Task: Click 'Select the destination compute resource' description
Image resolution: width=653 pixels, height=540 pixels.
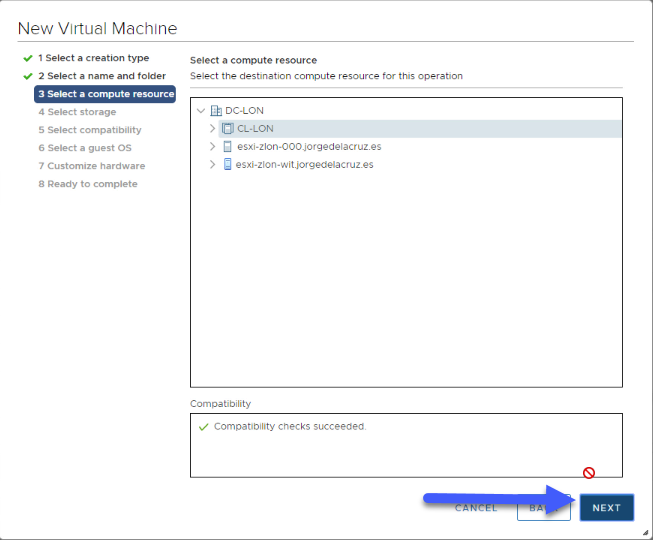Action: coord(326,76)
